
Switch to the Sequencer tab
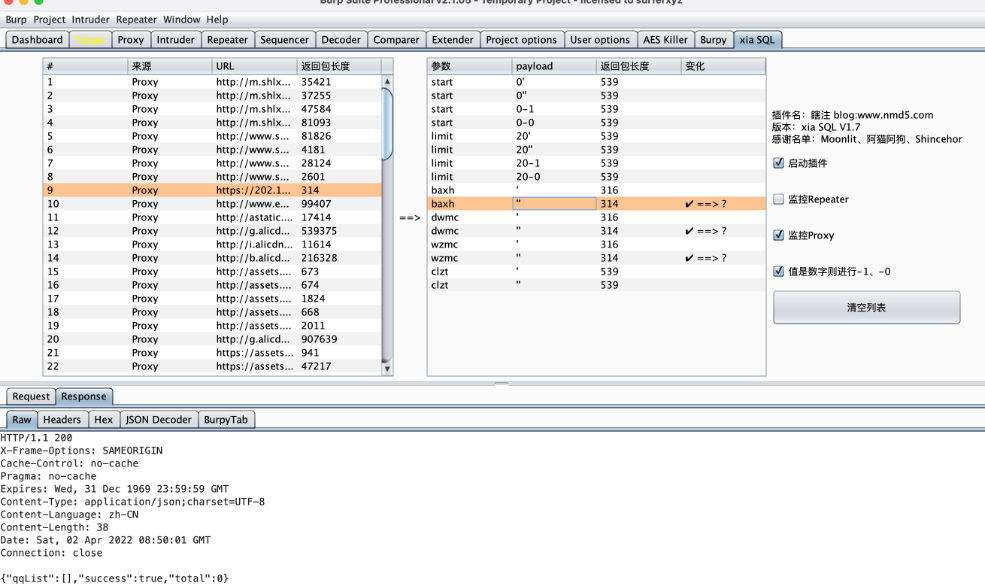click(285, 40)
